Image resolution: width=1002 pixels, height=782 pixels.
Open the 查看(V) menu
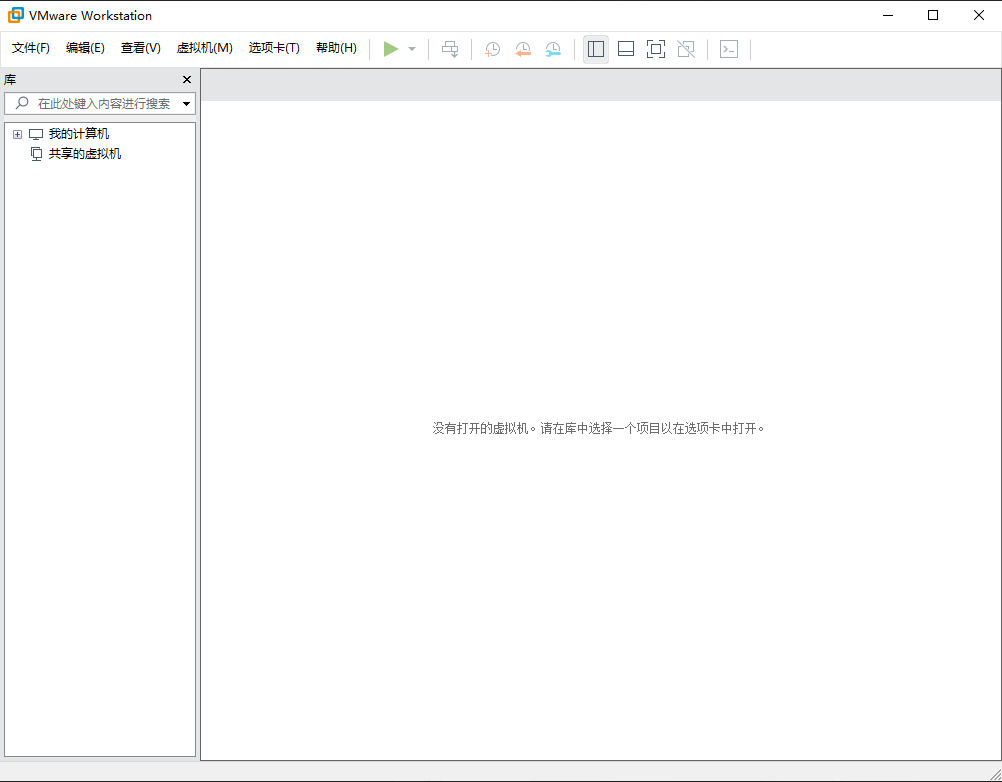click(141, 49)
